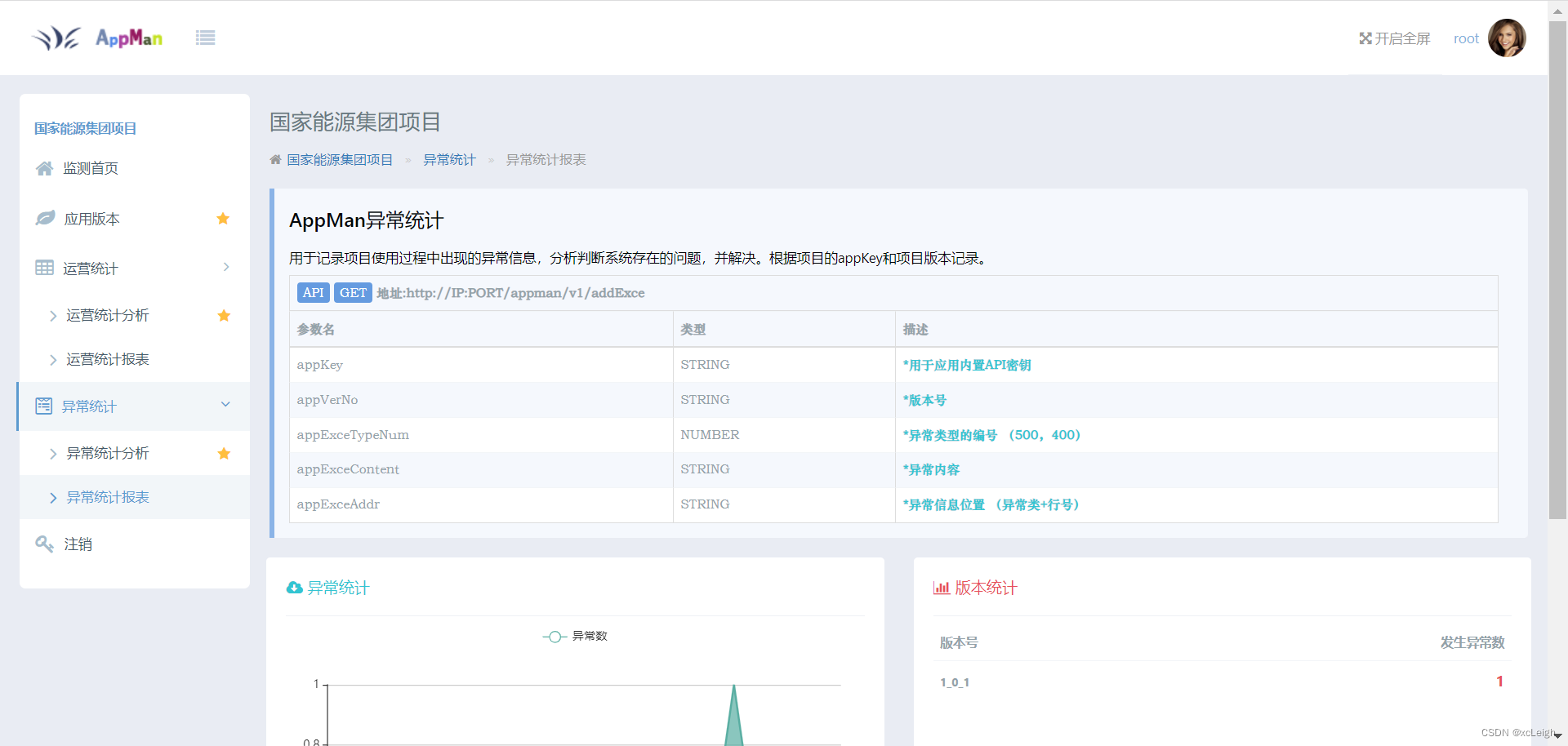The width and height of the screenshot is (1568, 746).
Task: Click breadcrumb link 国家能源集团项目
Action: click(x=340, y=160)
